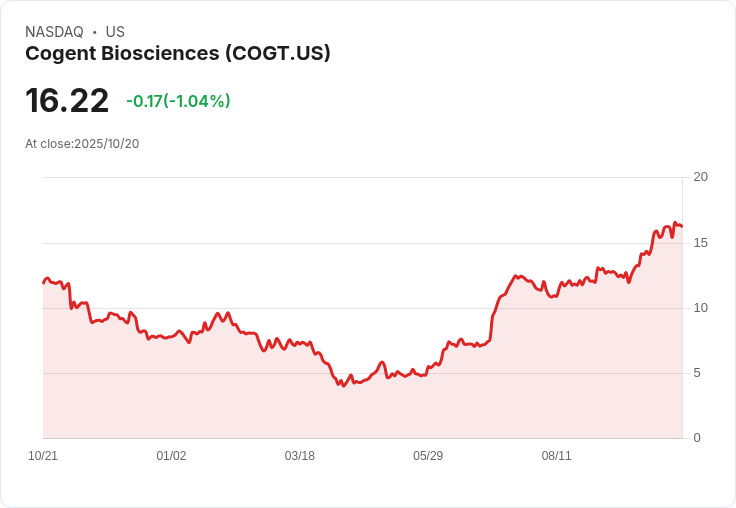Click the 10/21 date on the time axis
This screenshot has width=736, height=508.
[x=43, y=456]
